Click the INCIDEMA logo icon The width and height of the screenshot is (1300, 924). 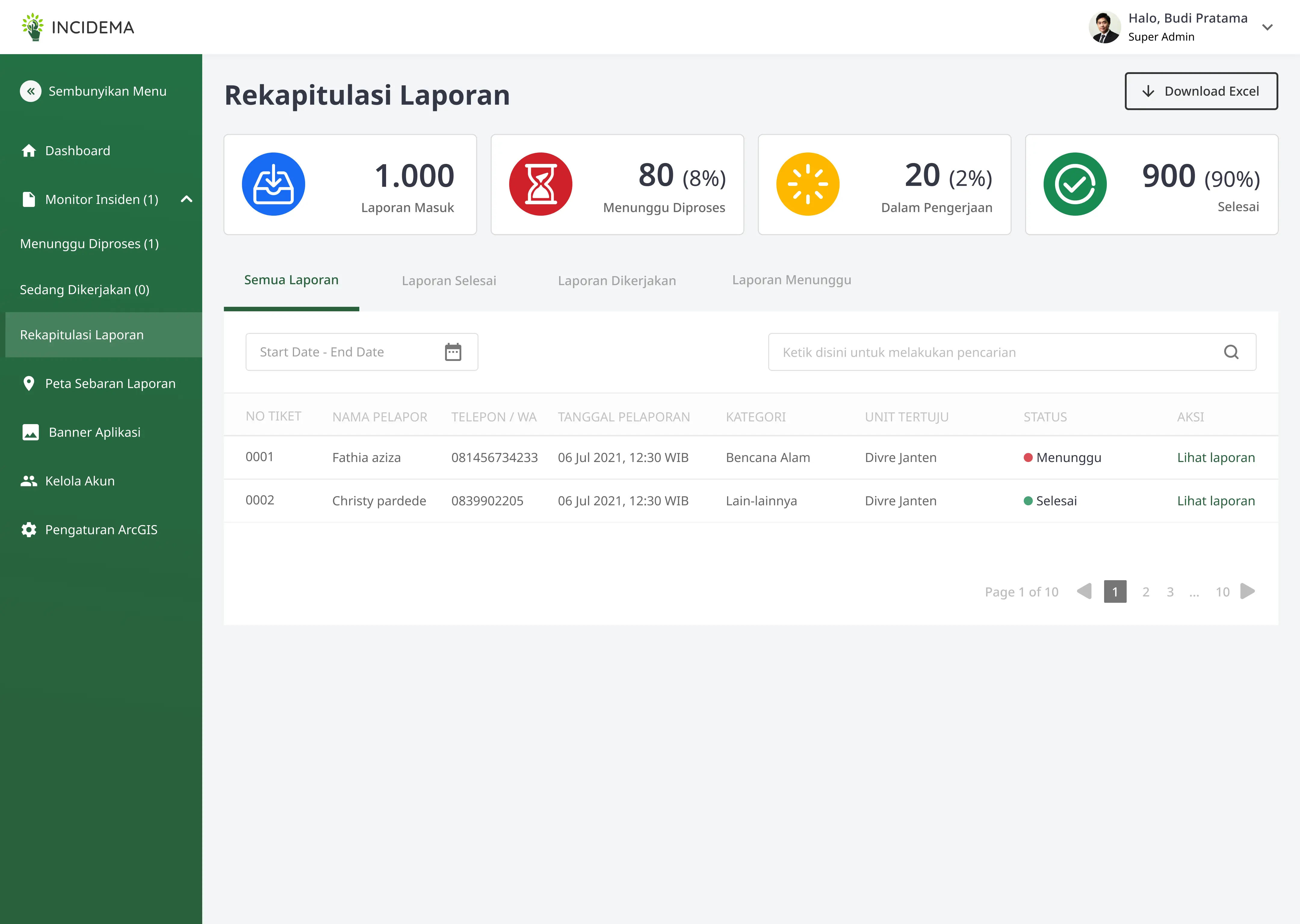pyautogui.click(x=33, y=27)
